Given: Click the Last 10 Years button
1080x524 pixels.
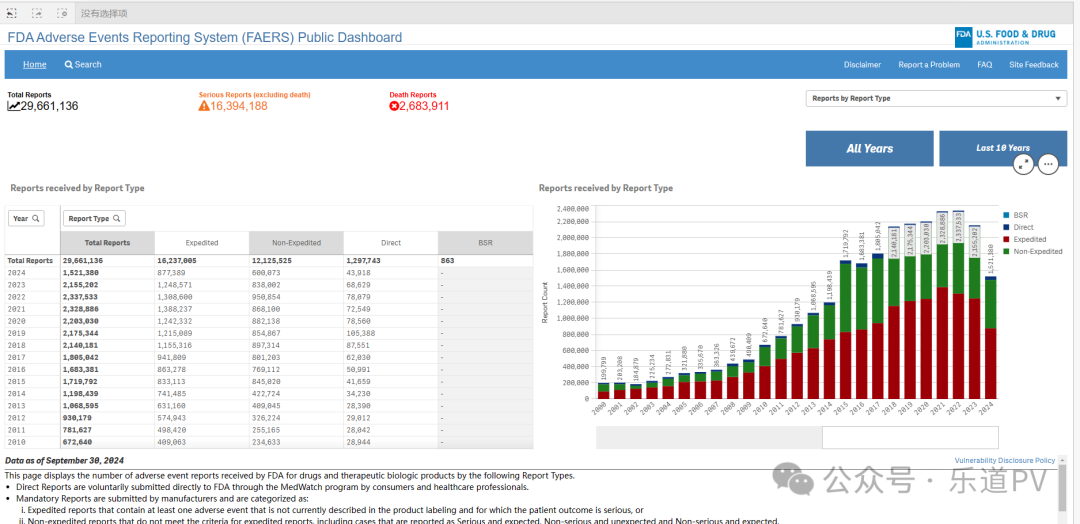Looking at the screenshot, I should (1003, 149).
